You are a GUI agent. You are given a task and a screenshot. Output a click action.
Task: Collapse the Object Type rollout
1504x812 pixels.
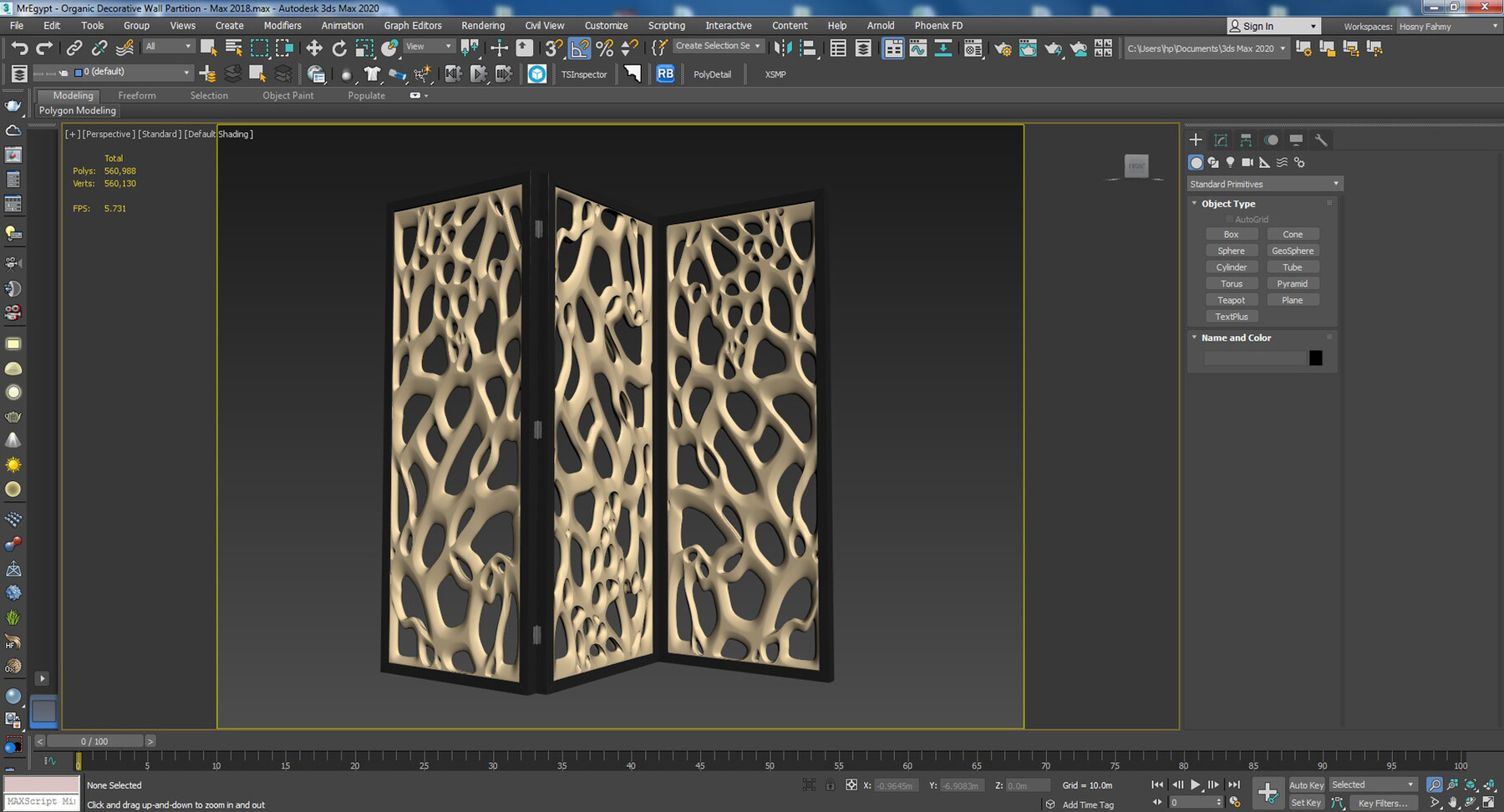[x=1227, y=204]
